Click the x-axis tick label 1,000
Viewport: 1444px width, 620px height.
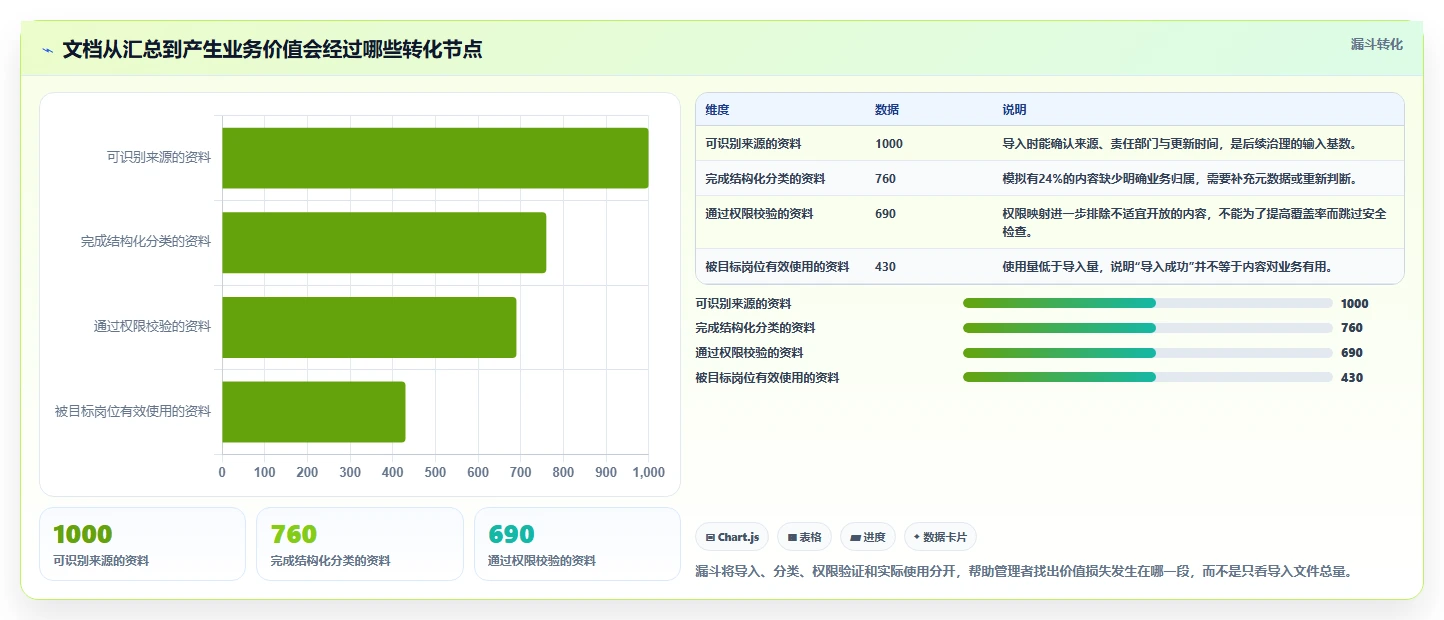pyautogui.click(x=649, y=473)
